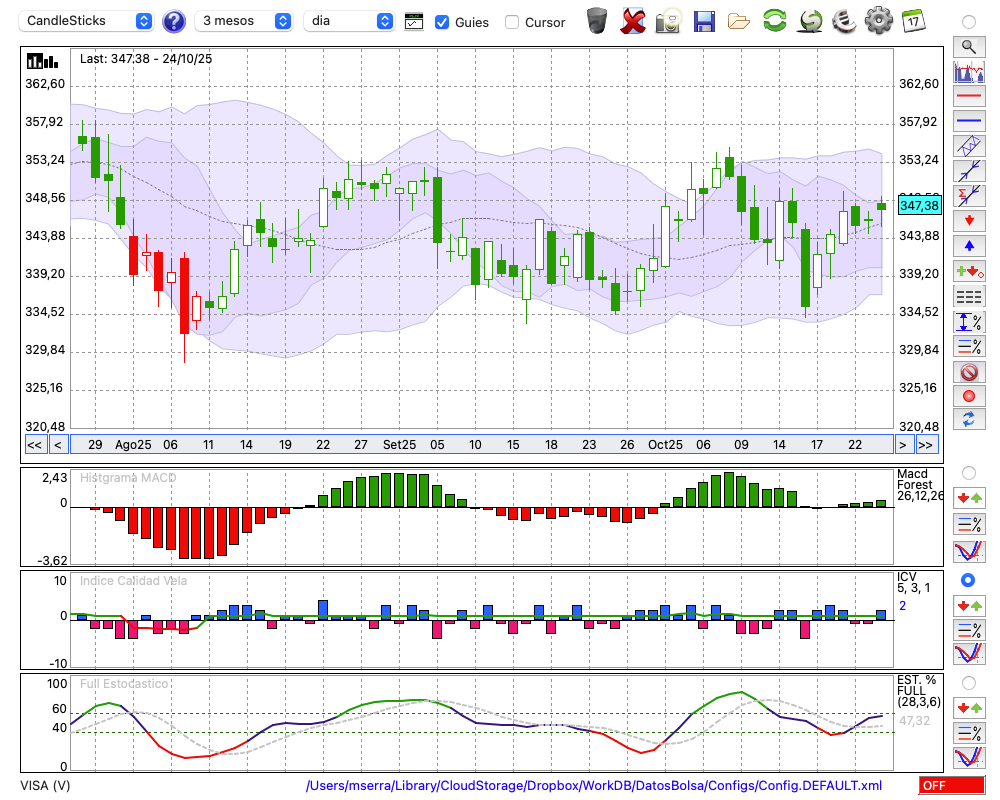Click the red prohibited sign icon
This screenshot has width=1000, height=800.
[969, 372]
